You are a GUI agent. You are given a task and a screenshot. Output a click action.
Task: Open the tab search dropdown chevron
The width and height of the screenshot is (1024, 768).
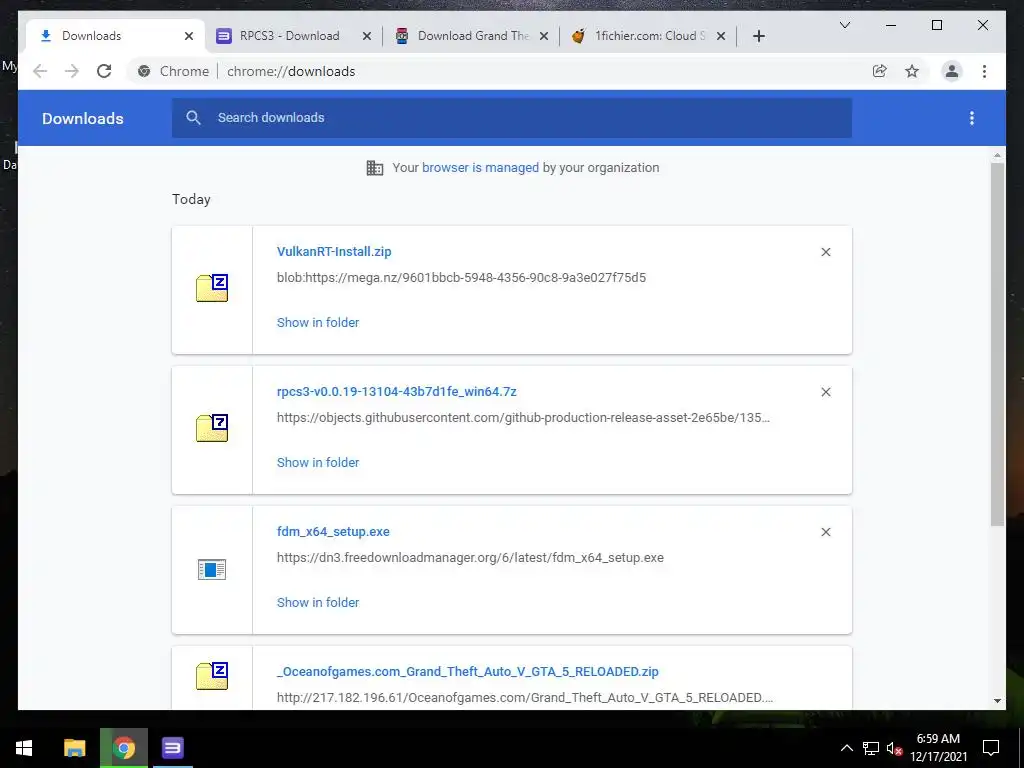tap(844, 25)
